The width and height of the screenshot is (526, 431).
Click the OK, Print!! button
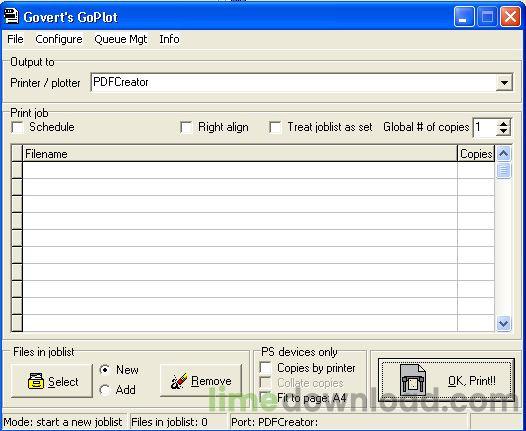(446, 380)
